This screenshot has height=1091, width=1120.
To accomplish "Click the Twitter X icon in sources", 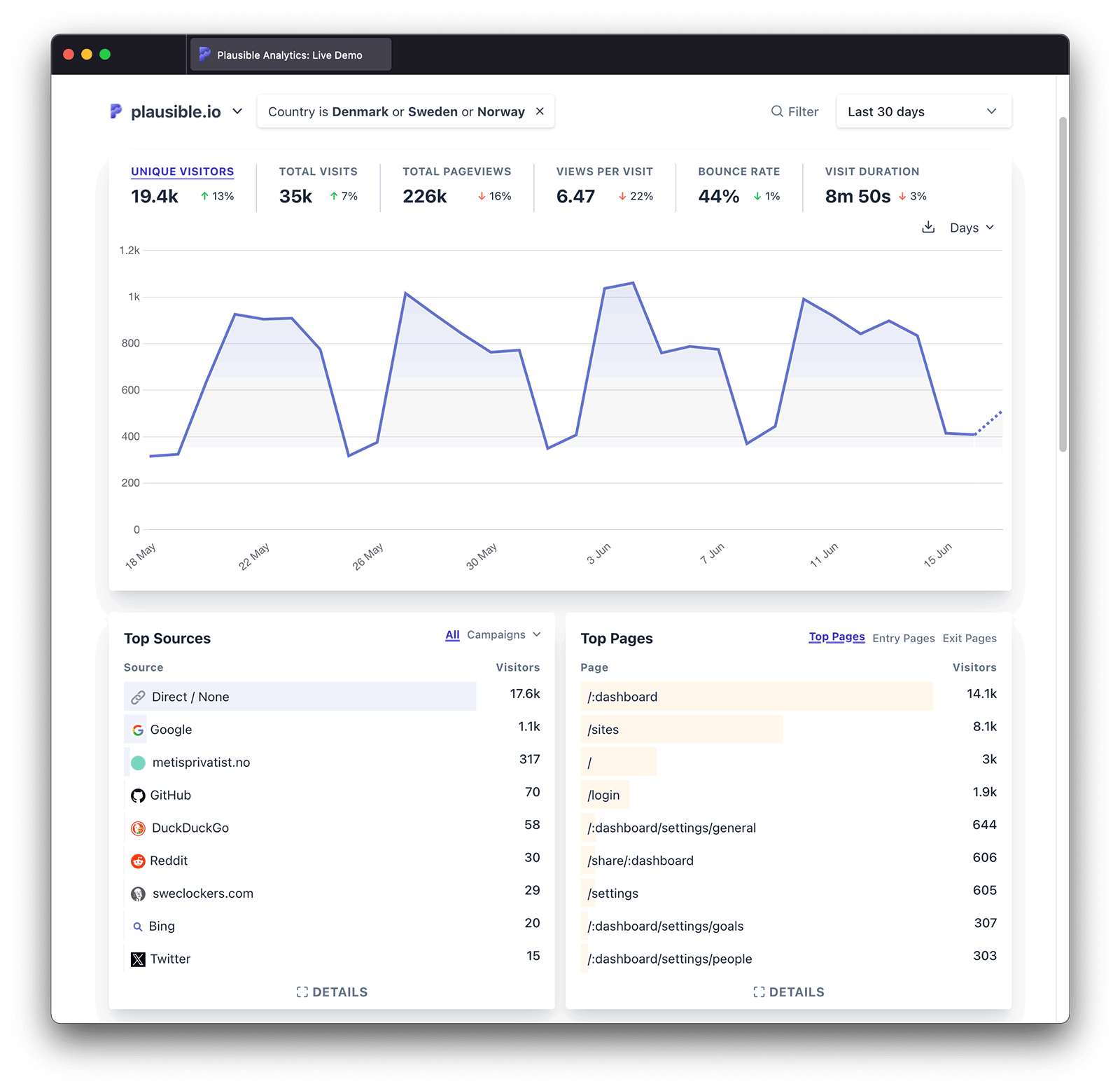I will coord(138,959).
